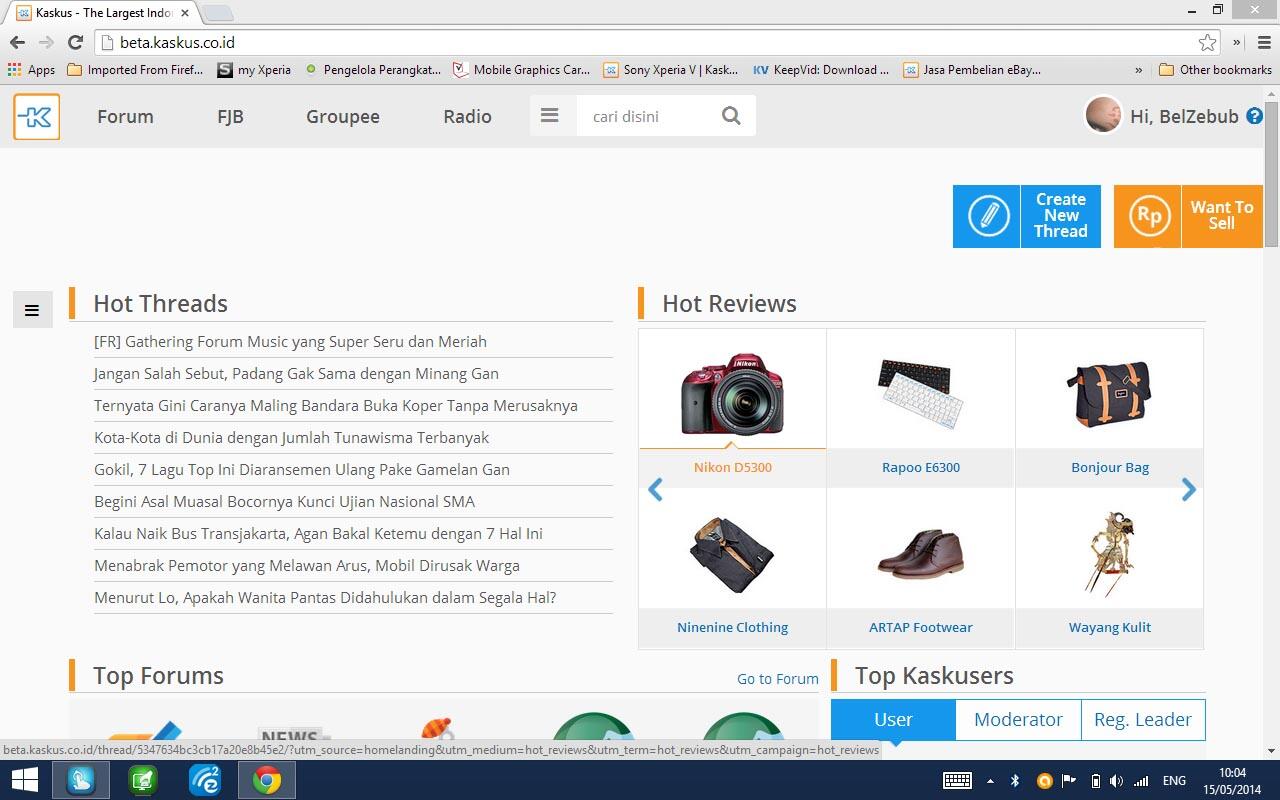
Task: Open the Imported From Firefox bookmarks folder
Action: (135, 70)
